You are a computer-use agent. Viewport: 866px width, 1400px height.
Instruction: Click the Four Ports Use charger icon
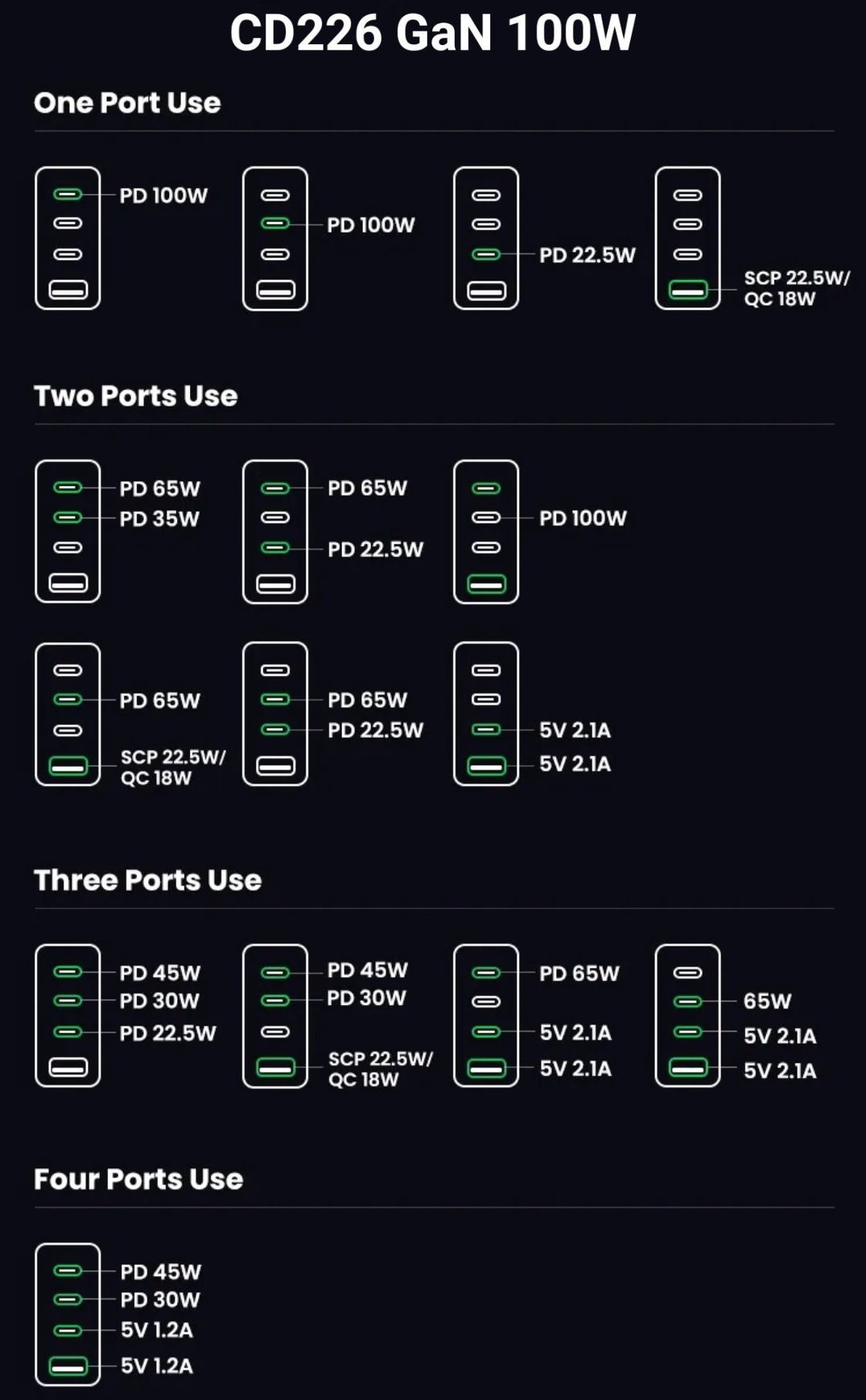click(x=68, y=1315)
